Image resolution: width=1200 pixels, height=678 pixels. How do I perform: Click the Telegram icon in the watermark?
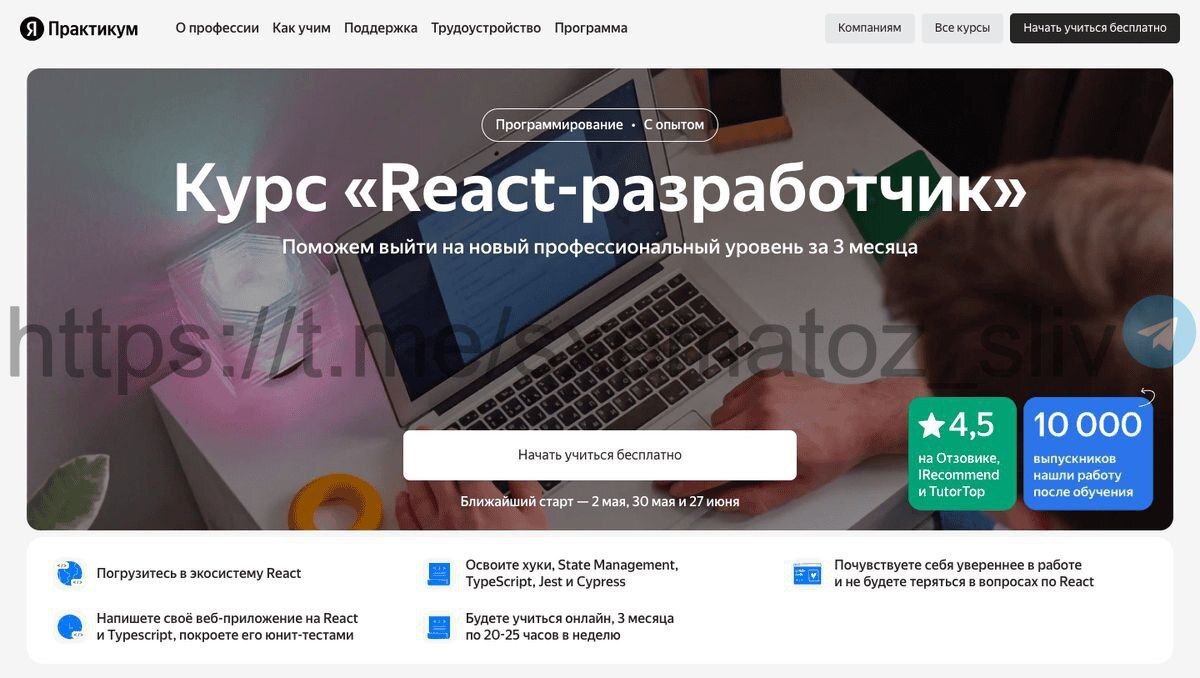click(x=1159, y=332)
